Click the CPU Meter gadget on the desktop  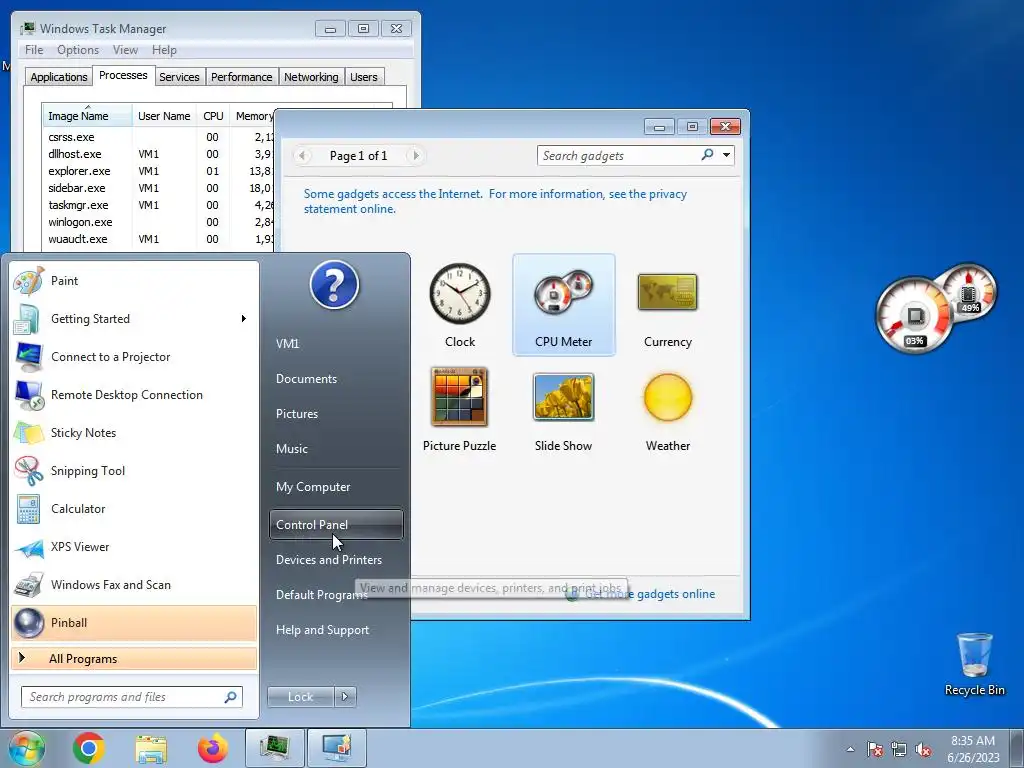[935, 309]
